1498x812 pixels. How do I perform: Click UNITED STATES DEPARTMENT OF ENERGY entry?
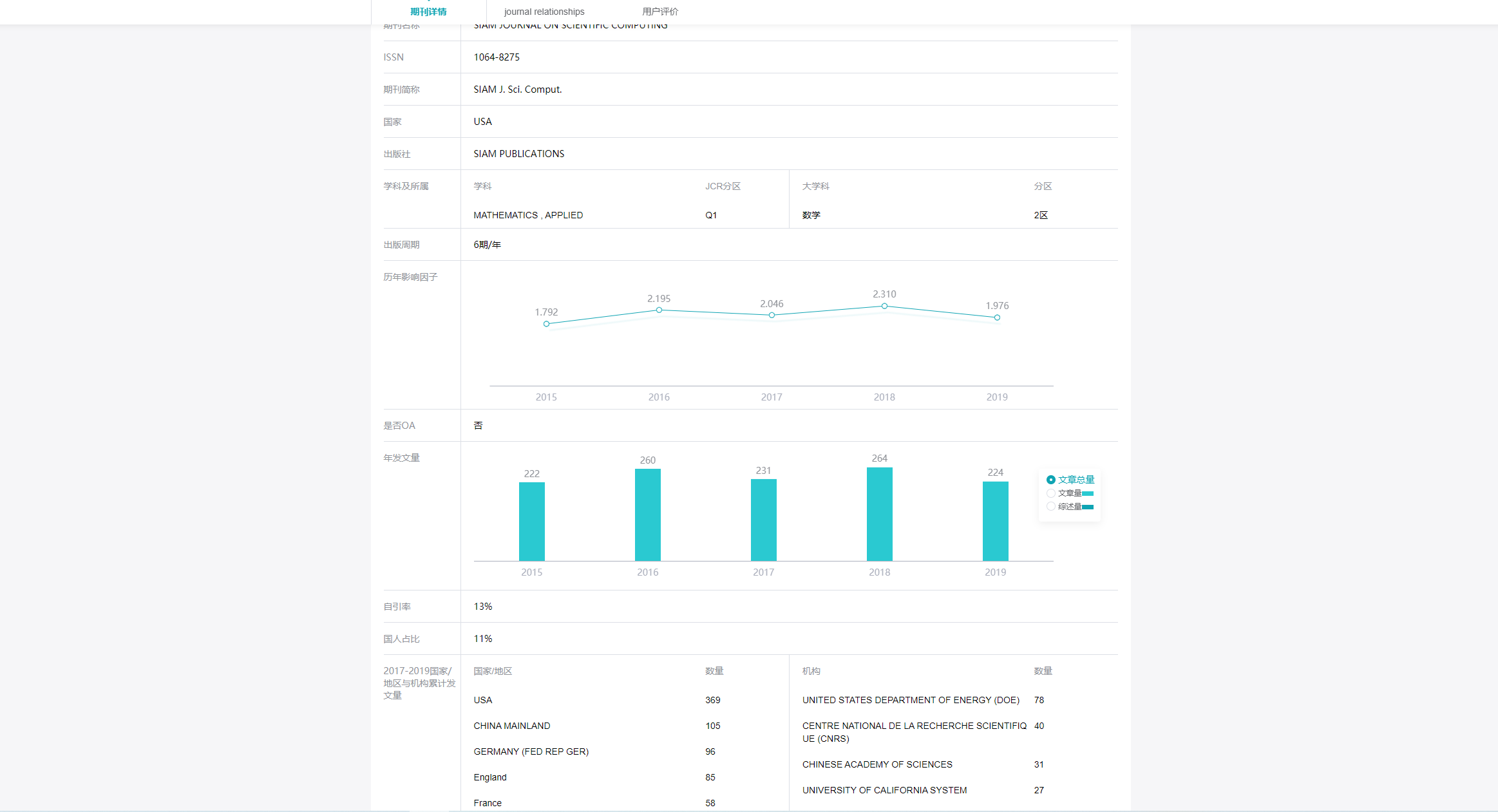tap(911, 700)
